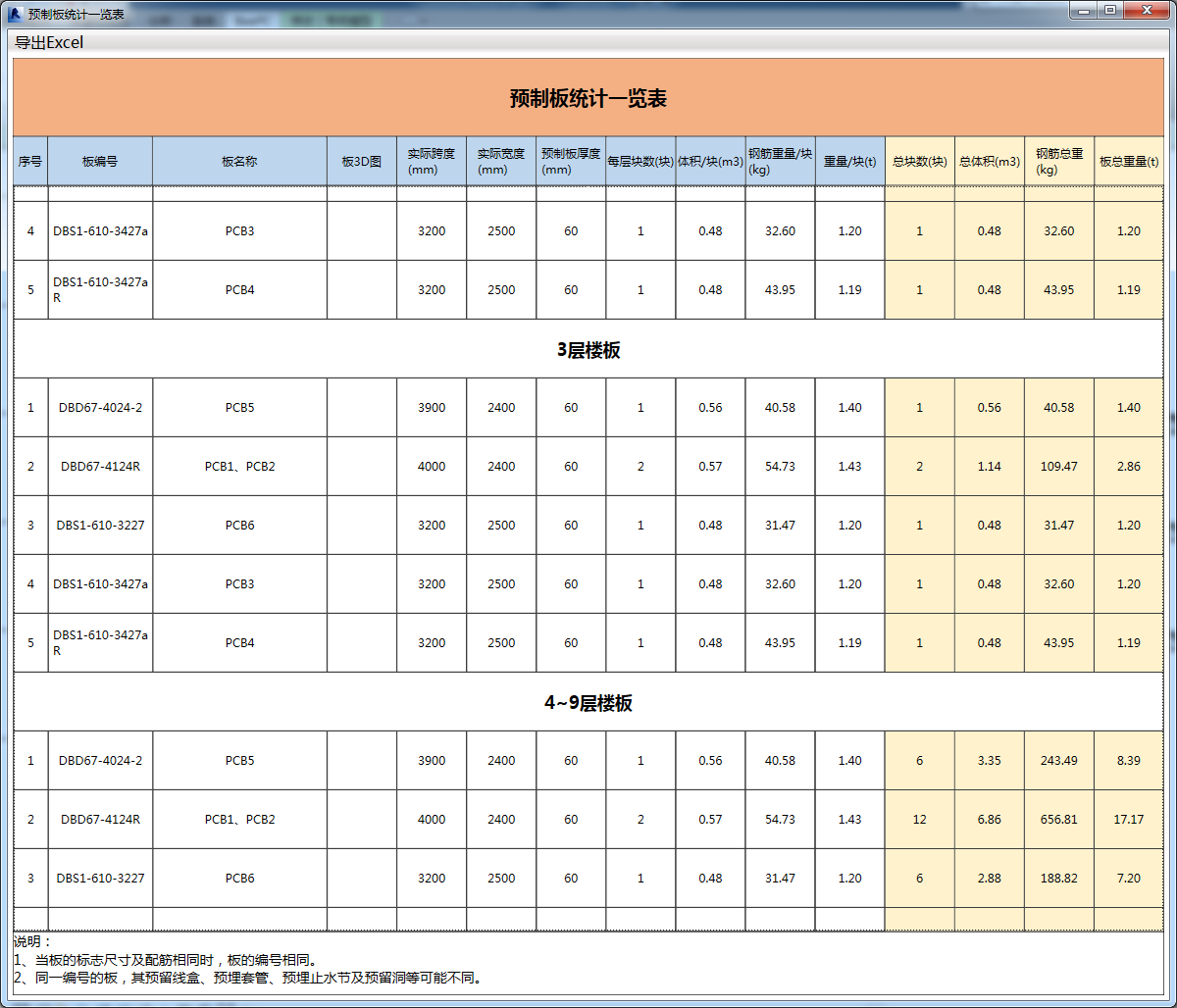Image resolution: width=1177 pixels, height=1008 pixels.
Task: Click the 板编号 column header
Action: (100, 162)
